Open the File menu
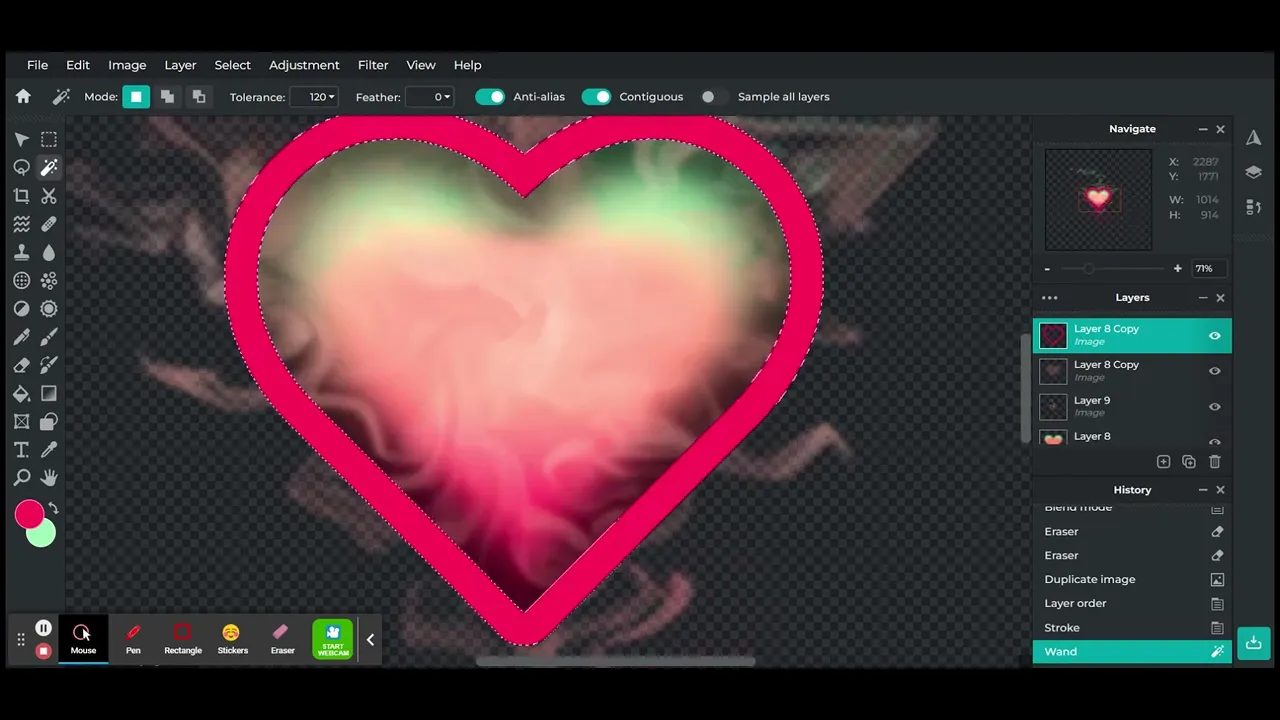 click(x=37, y=65)
